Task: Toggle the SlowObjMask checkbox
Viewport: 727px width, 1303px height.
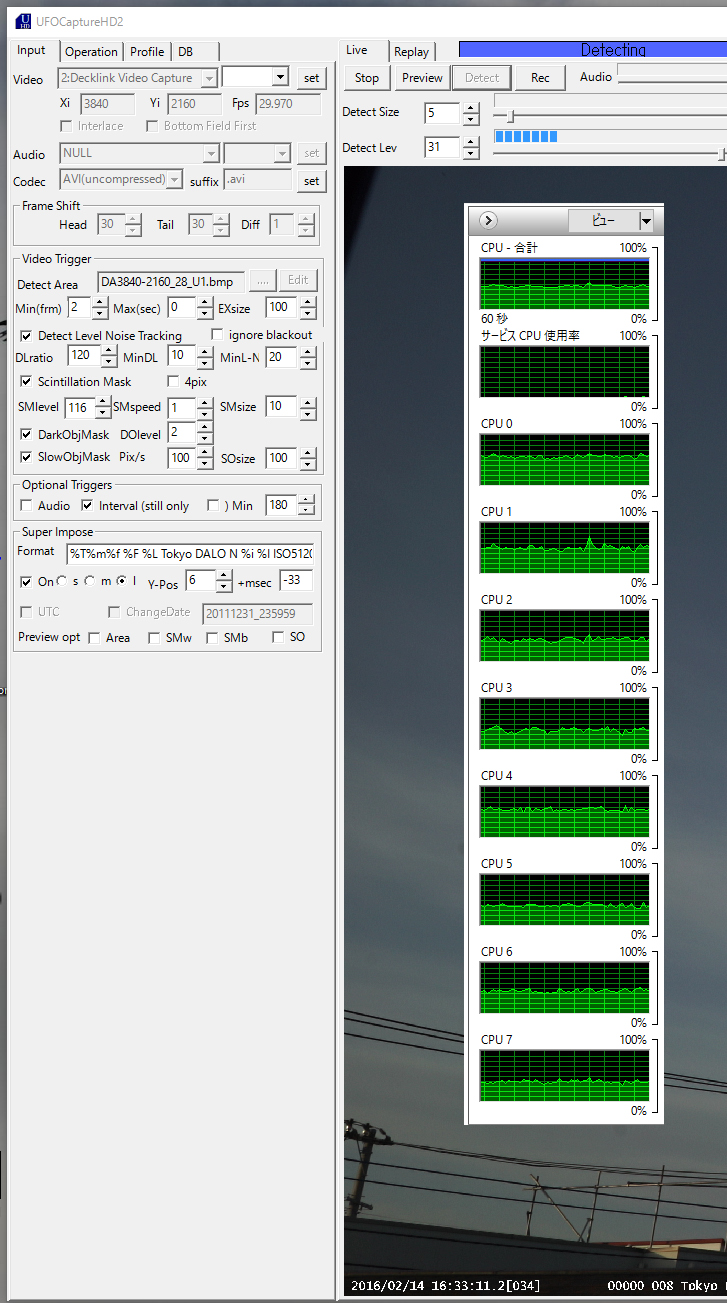Action: 27,457
